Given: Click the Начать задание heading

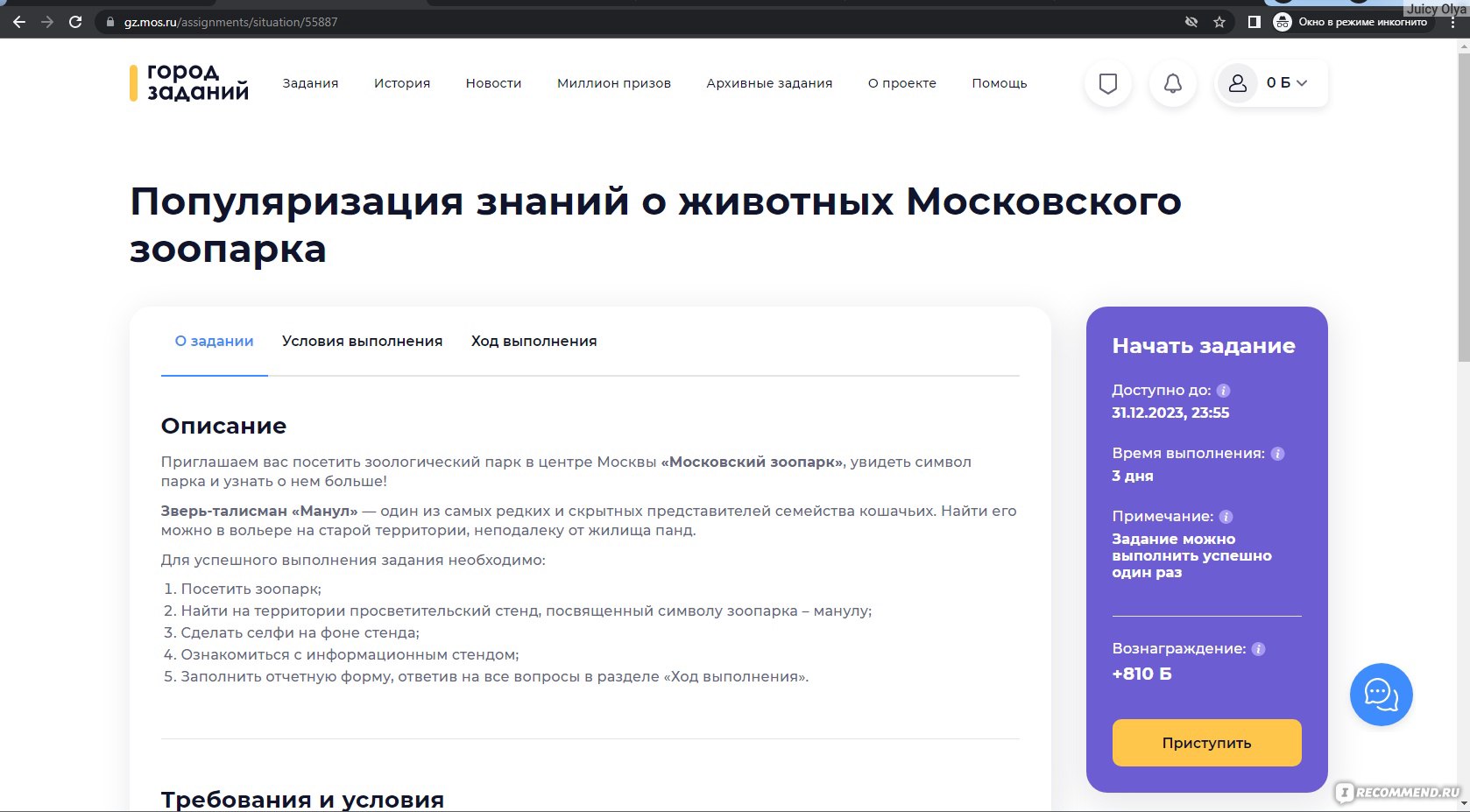Looking at the screenshot, I should 1204,346.
